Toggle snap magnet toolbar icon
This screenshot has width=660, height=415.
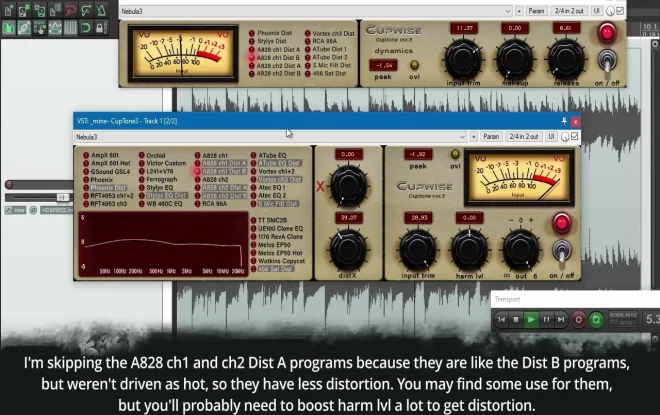[86, 28]
